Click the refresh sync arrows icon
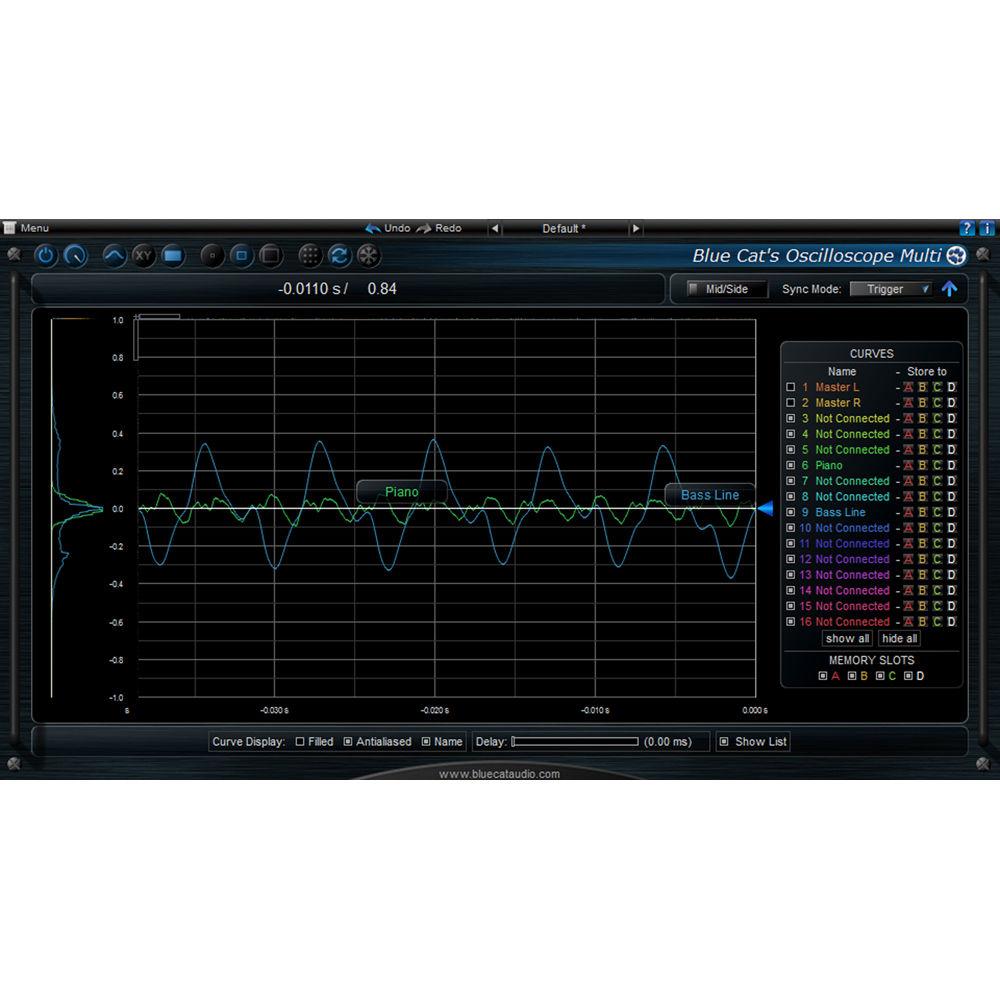Image resolution: width=1000 pixels, height=1000 pixels. click(x=339, y=256)
